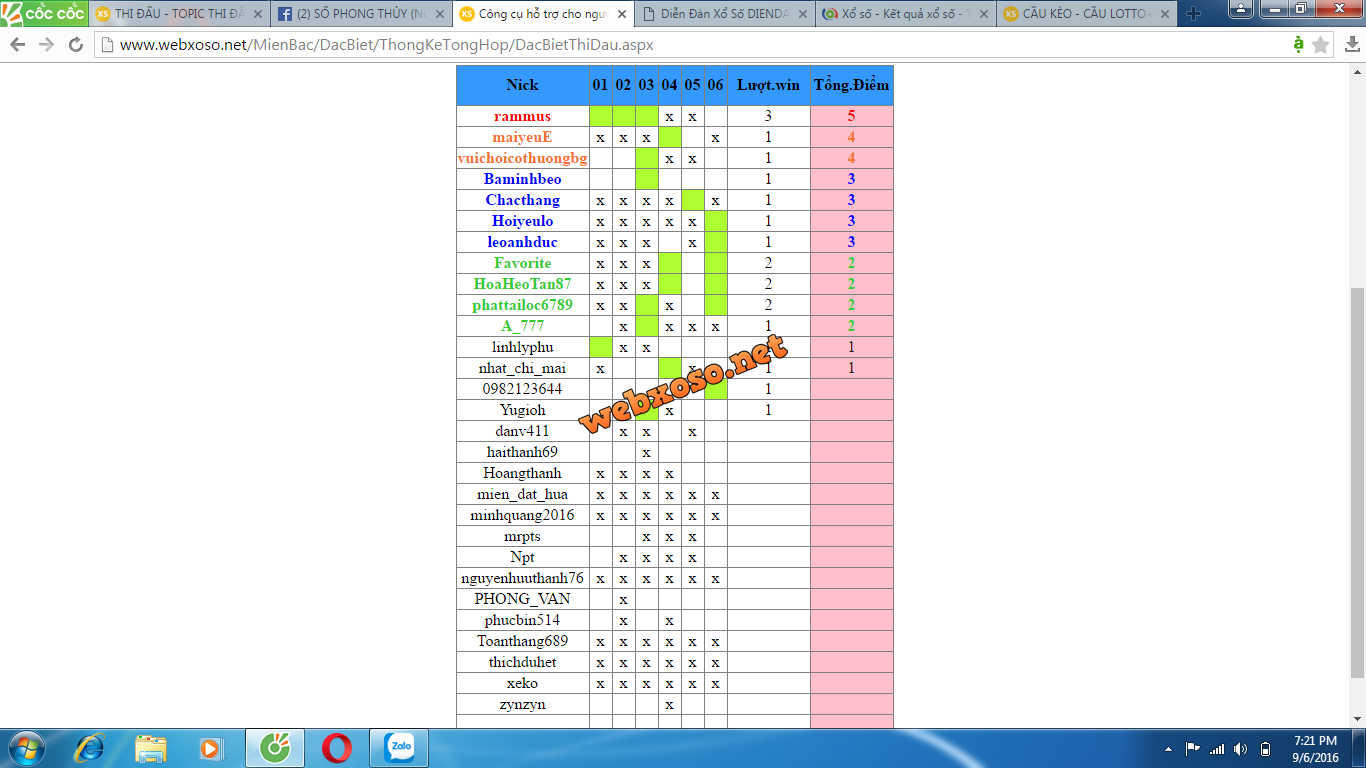Image resolution: width=1366 pixels, height=768 pixels.
Task: Click the volume speaker tray icon
Action: [x=1241, y=748]
